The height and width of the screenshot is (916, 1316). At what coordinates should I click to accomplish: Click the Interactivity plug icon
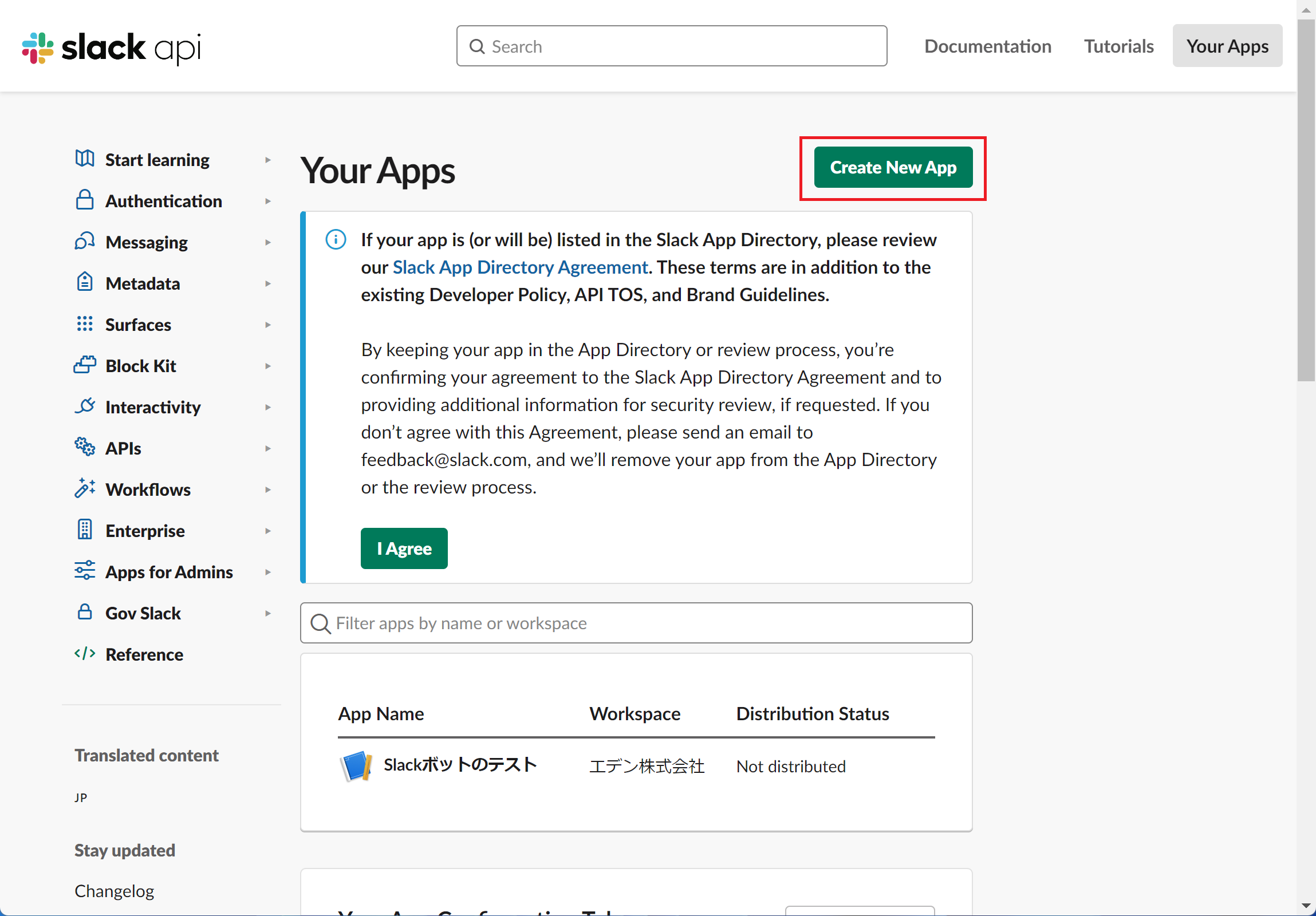click(x=85, y=405)
